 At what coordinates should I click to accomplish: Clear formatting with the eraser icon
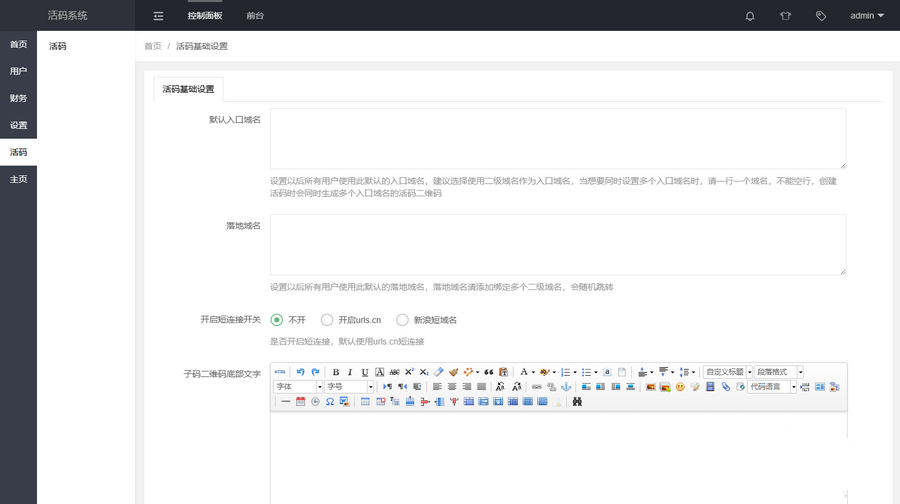pos(439,372)
